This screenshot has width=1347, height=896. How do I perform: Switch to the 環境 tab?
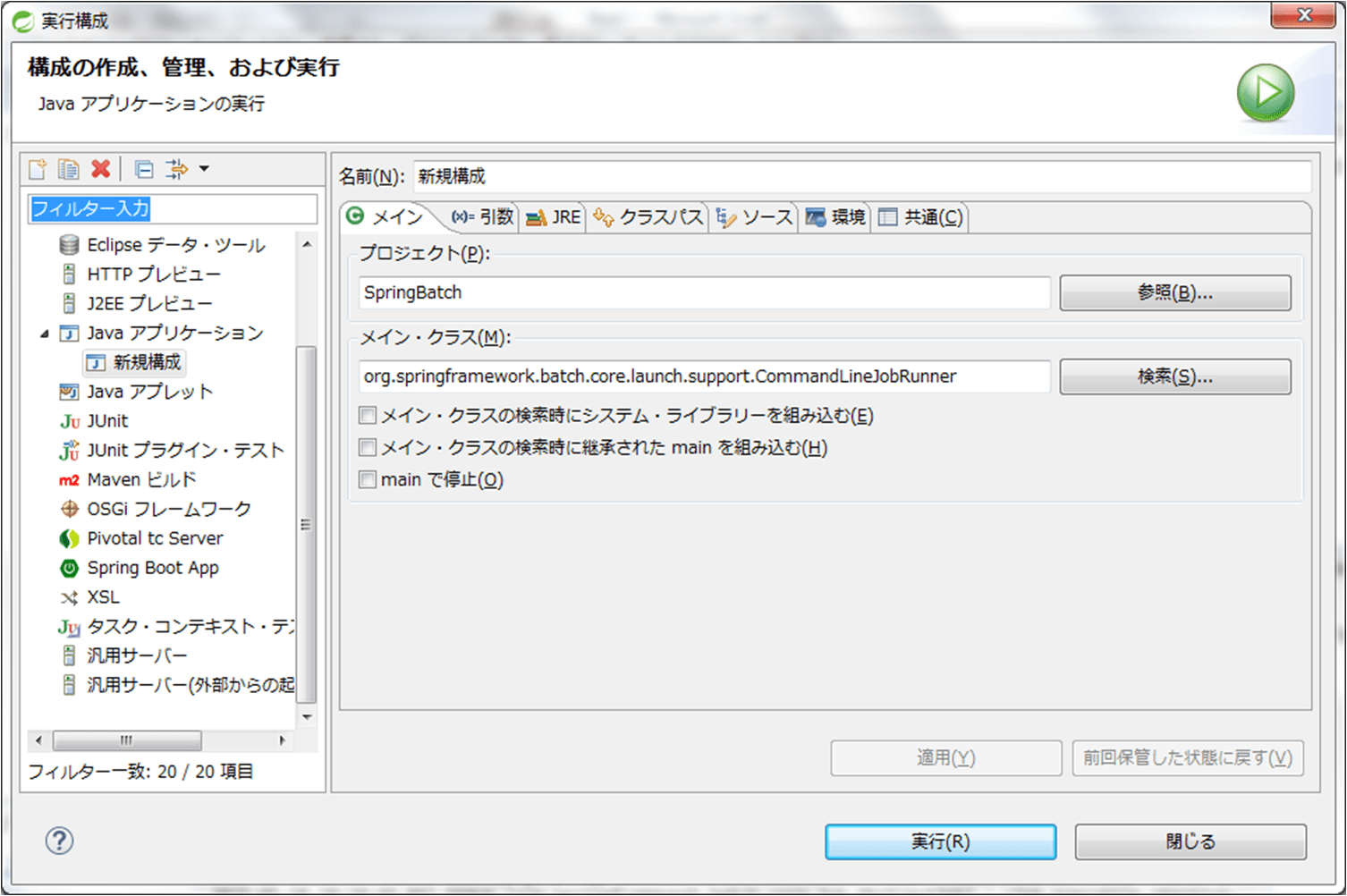[x=835, y=217]
